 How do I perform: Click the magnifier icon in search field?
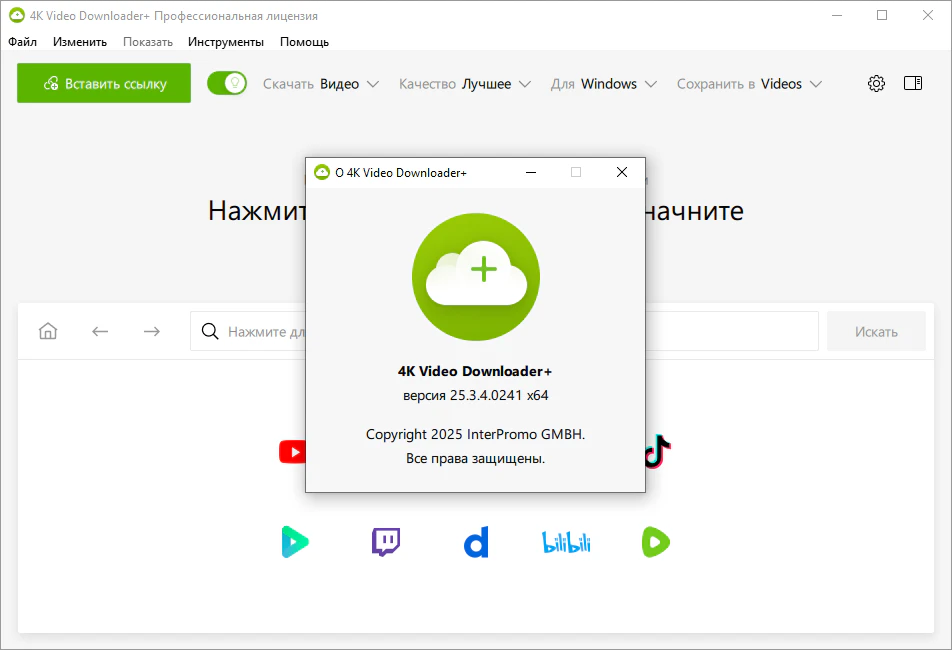pyautogui.click(x=210, y=331)
